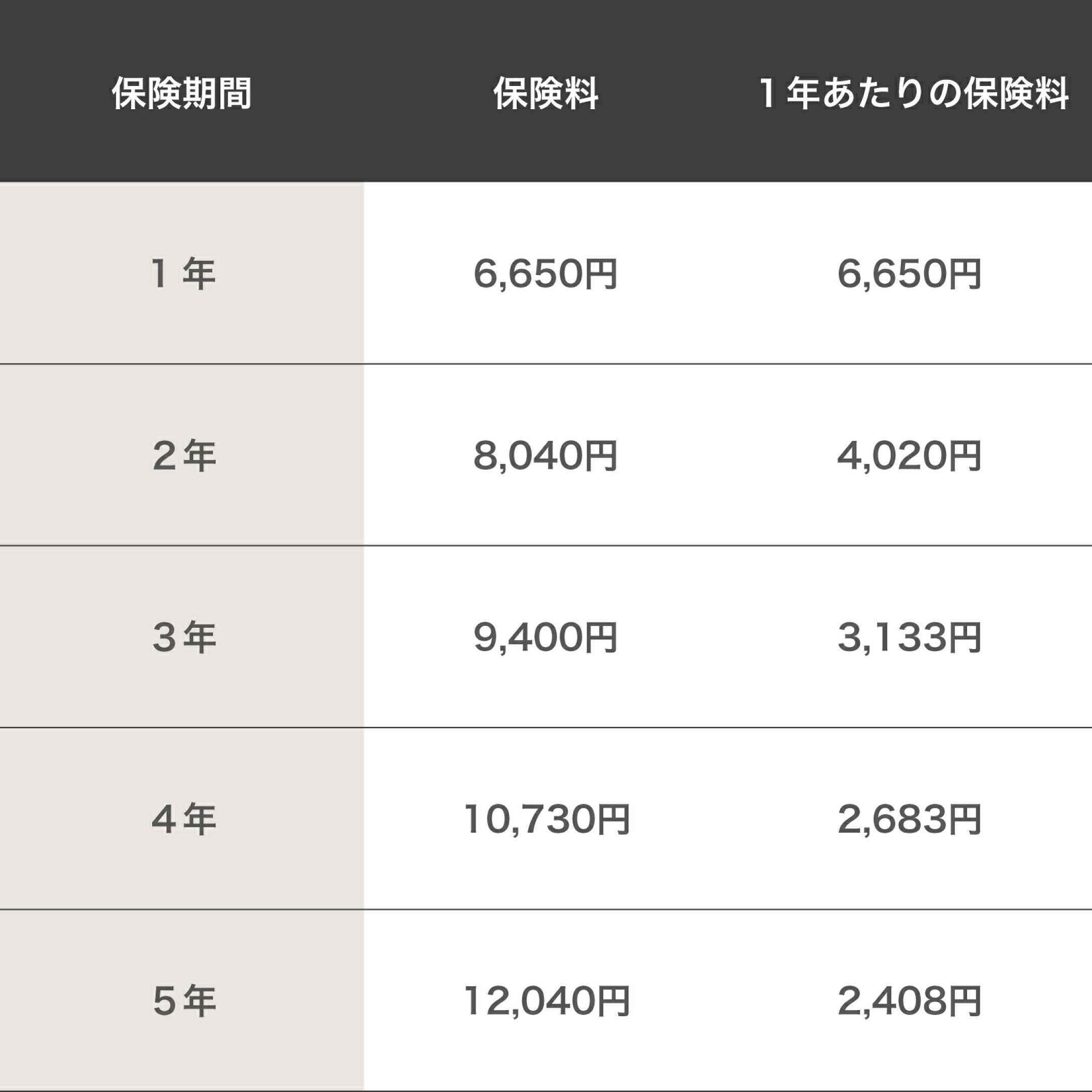Click the 1年あたりの保険料 column header
The image size is (1092, 1092).
point(914,93)
